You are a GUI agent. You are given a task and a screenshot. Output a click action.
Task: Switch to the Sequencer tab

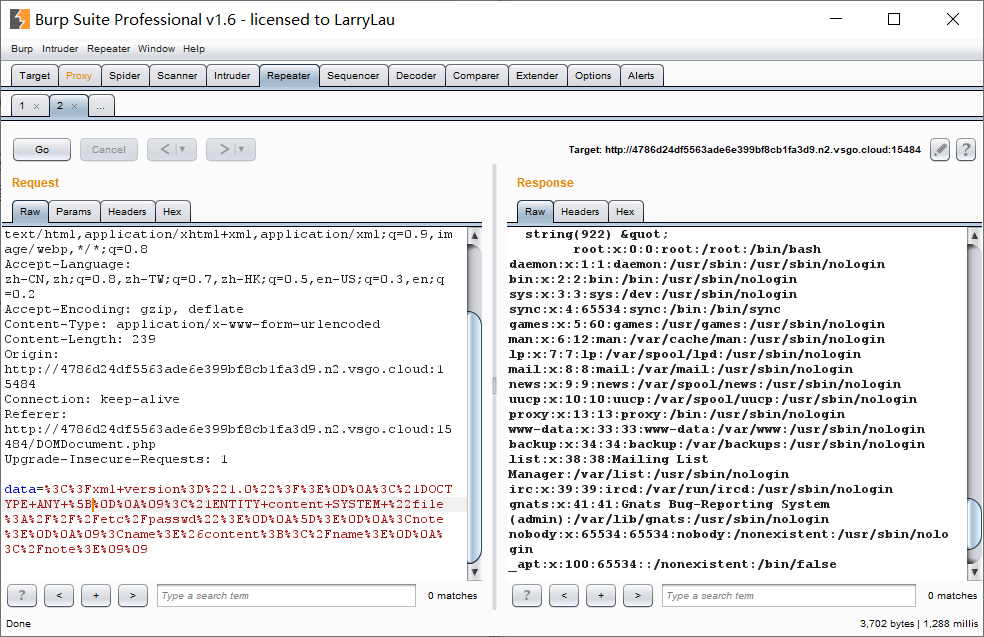pos(353,75)
